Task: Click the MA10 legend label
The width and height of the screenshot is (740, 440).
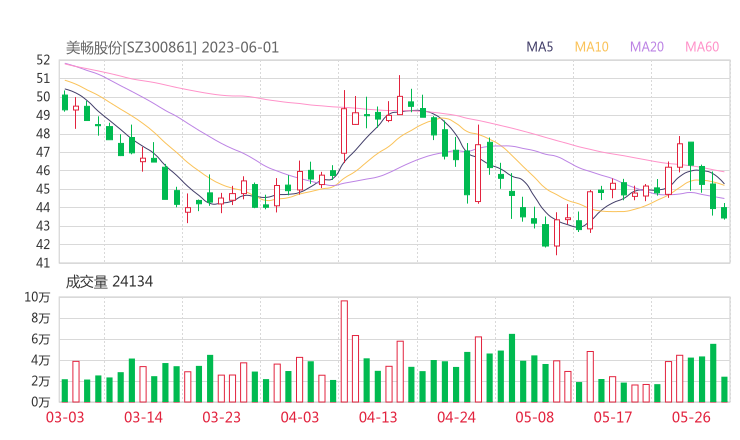Action: coord(591,47)
